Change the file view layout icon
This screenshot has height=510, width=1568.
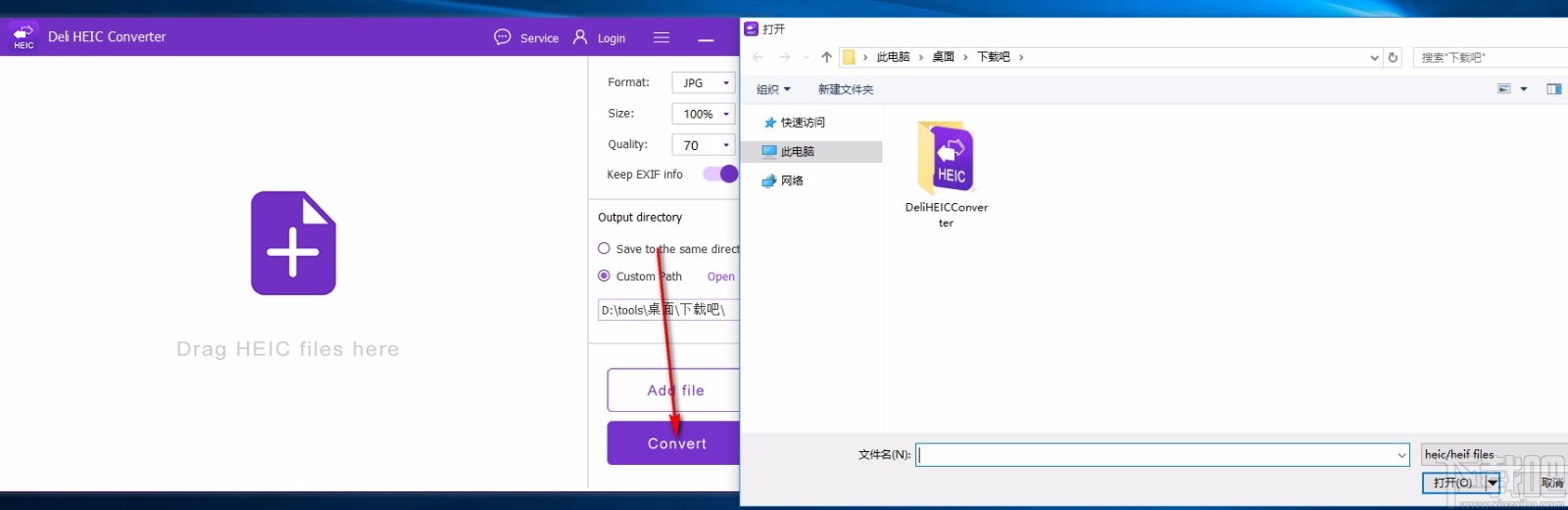point(1504,89)
